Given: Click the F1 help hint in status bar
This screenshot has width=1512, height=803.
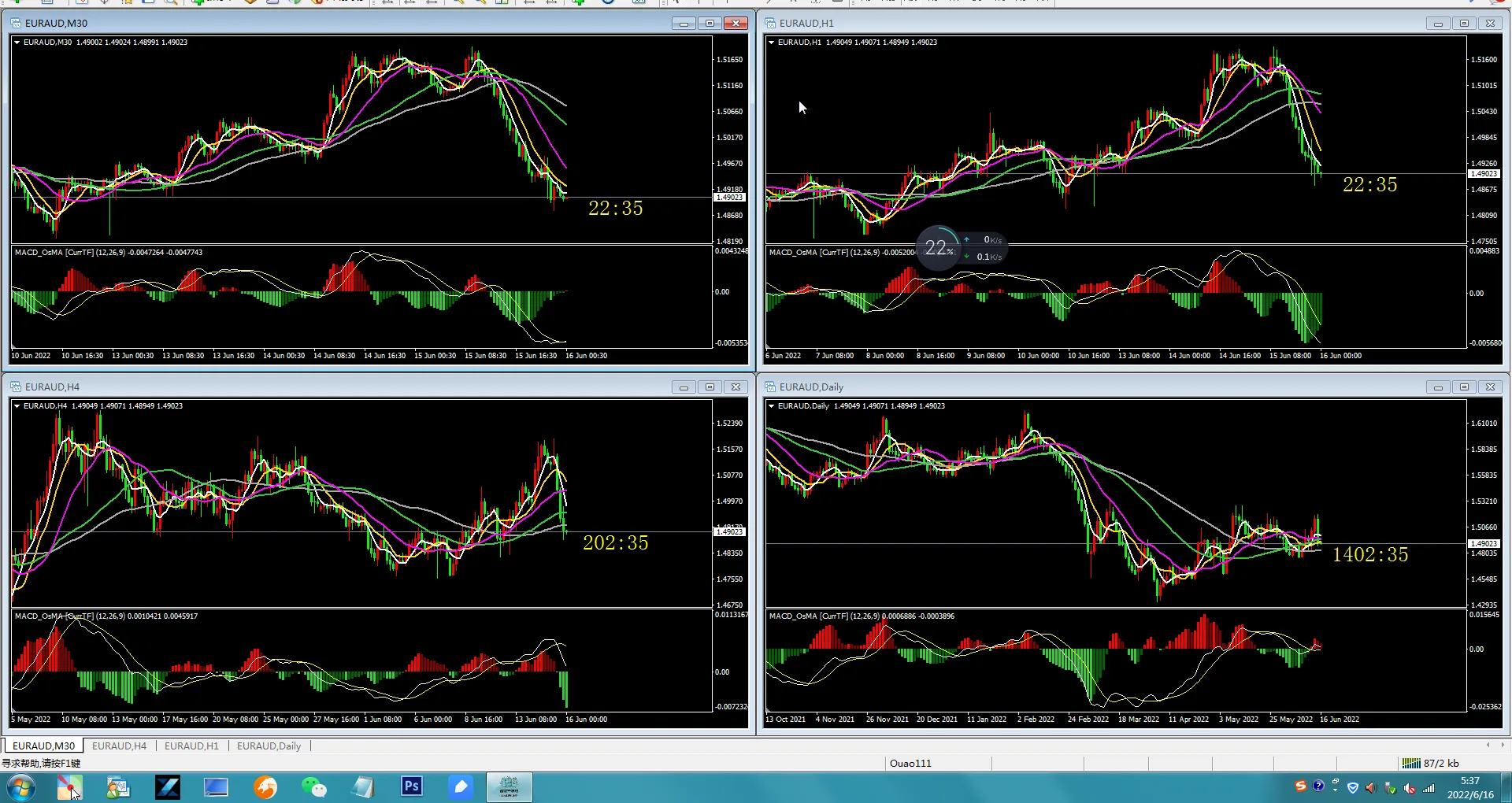Looking at the screenshot, I should click(41, 763).
